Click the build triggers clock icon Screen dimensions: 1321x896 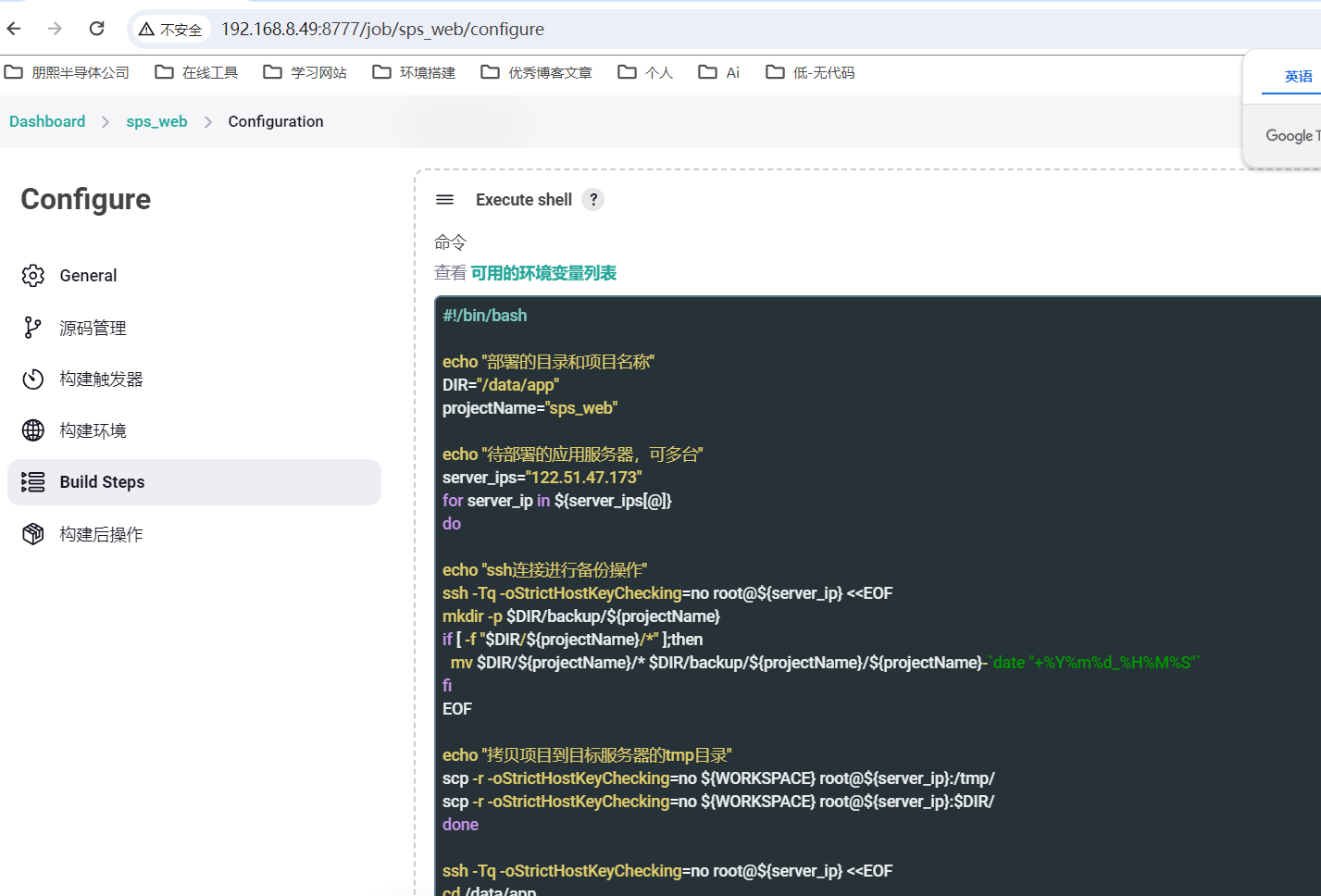(x=33, y=379)
